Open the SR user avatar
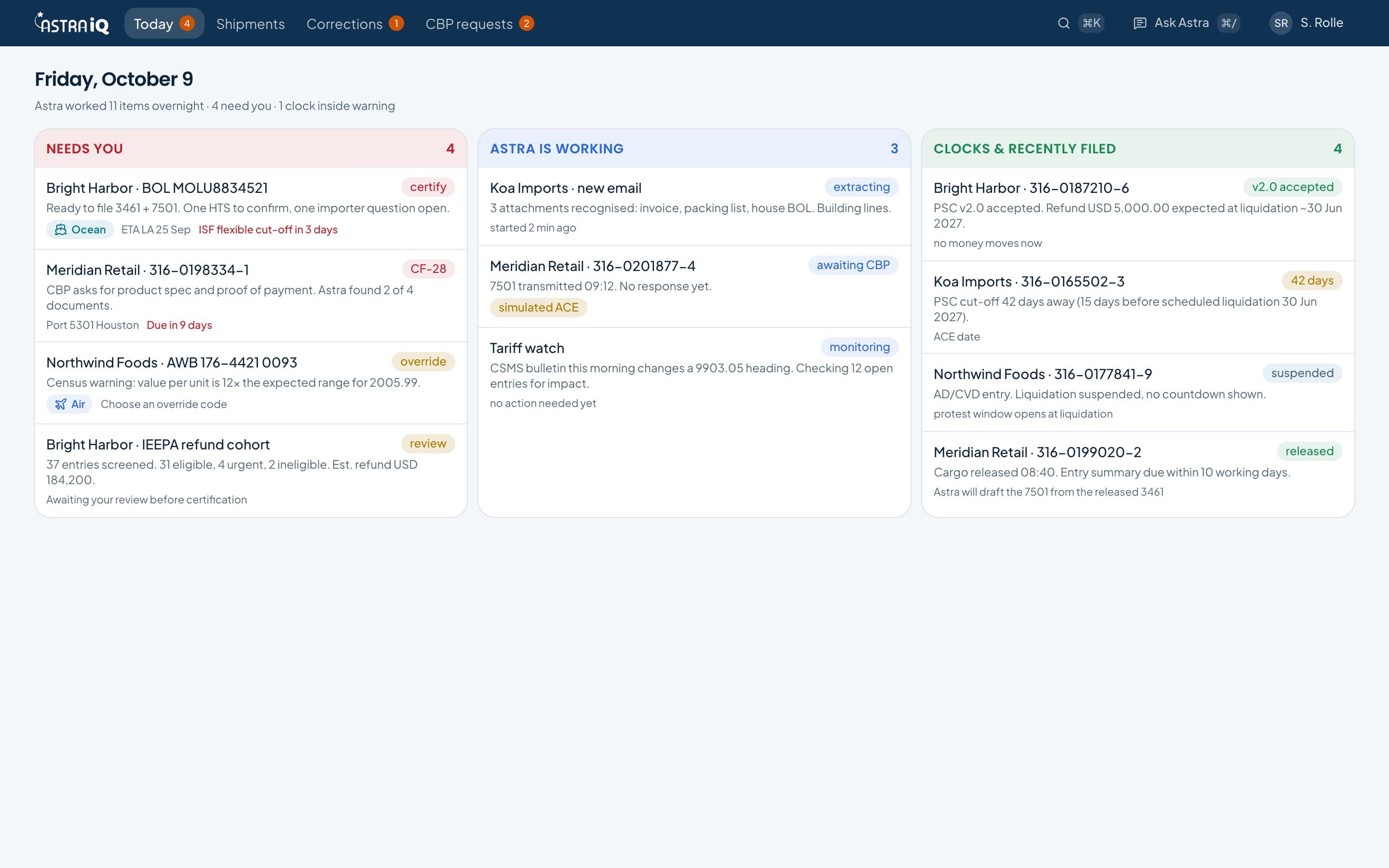The image size is (1389, 868). coord(1280,23)
